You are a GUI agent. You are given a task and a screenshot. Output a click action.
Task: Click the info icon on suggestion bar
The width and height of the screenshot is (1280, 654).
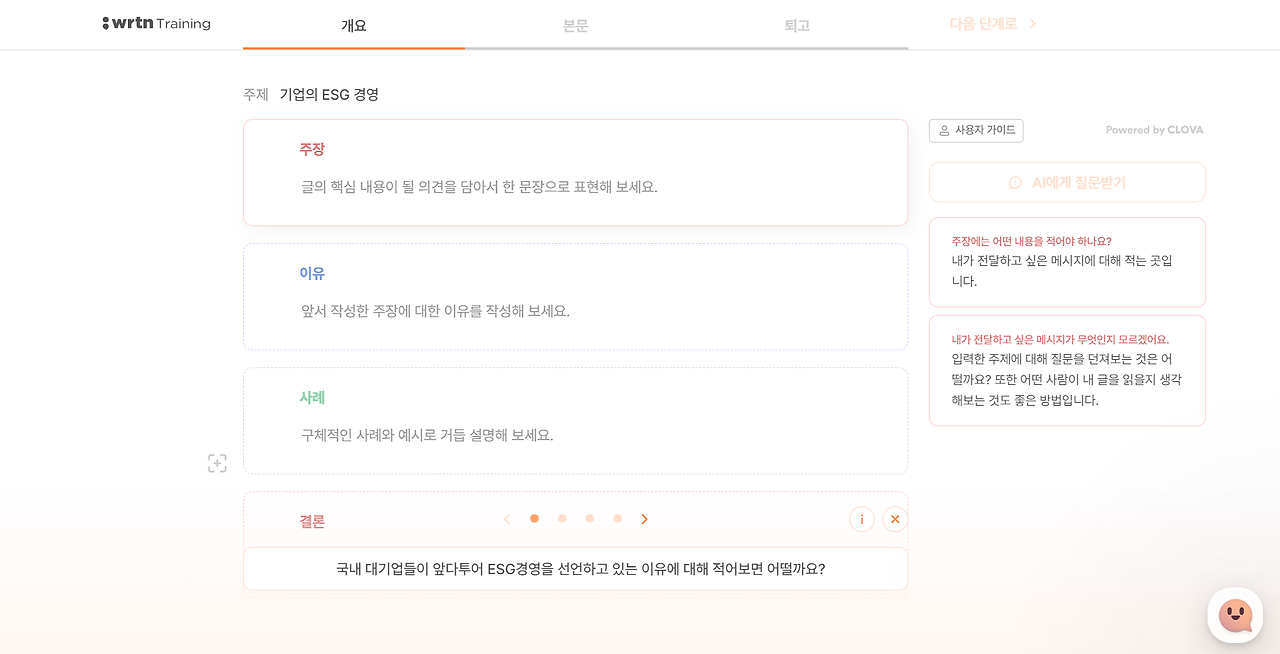862,519
